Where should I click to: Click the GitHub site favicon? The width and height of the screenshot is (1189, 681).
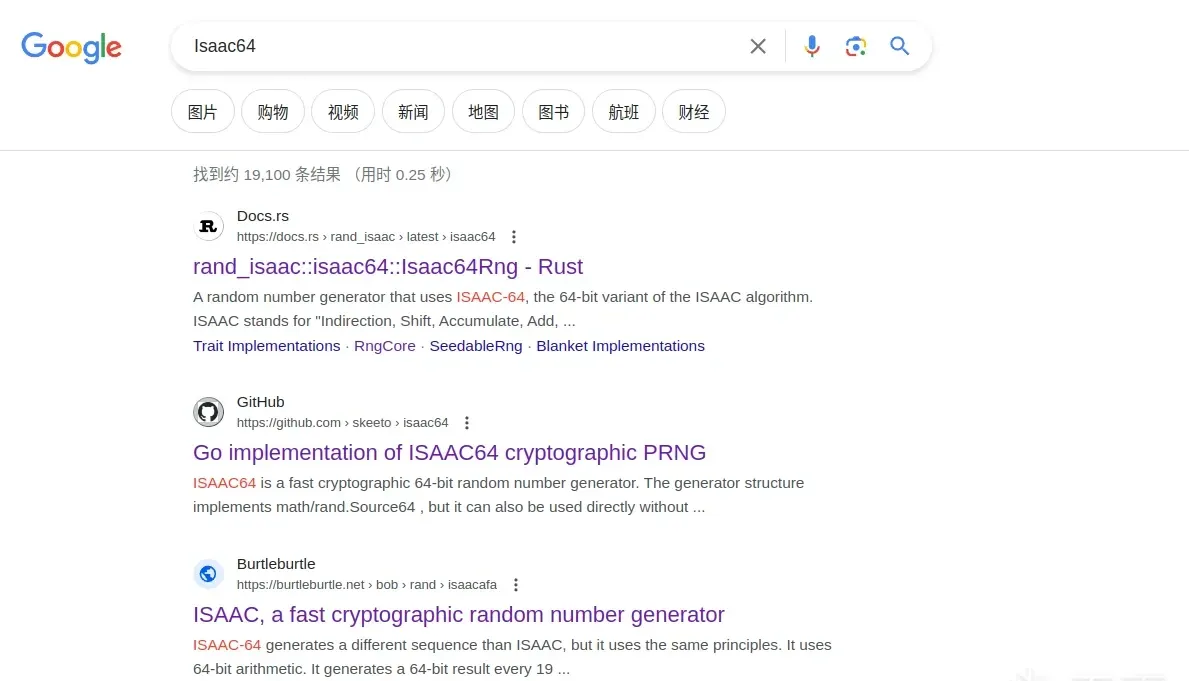pos(209,412)
